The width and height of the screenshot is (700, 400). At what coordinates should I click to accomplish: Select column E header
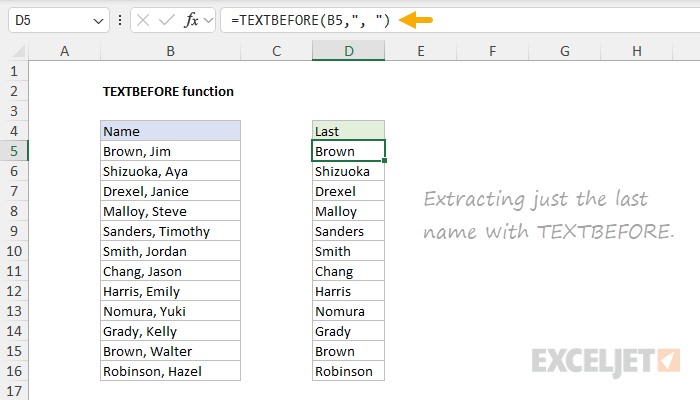(x=421, y=51)
